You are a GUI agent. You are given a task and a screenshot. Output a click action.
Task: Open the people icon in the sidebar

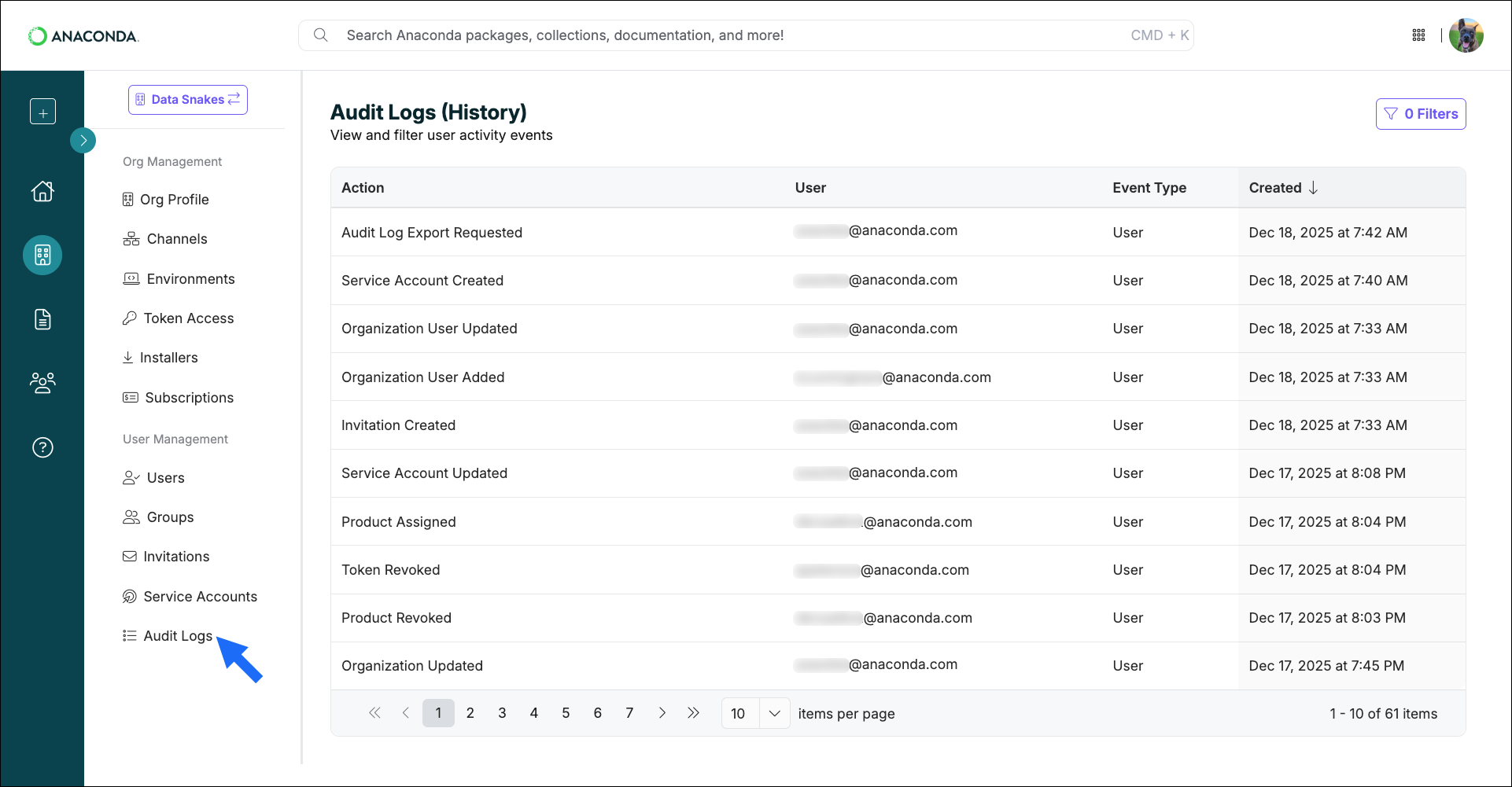[x=42, y=383]
